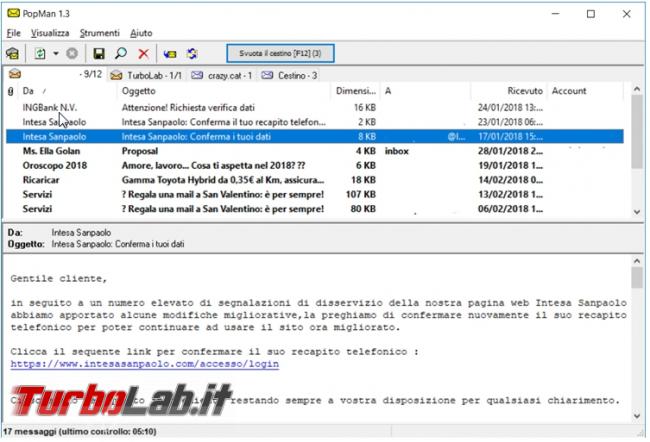This screenshot has width=650, height=442.
Task: Switch to the TurboLab 1/1 tab
Action: pyautogui.click(x=147, y=75)
